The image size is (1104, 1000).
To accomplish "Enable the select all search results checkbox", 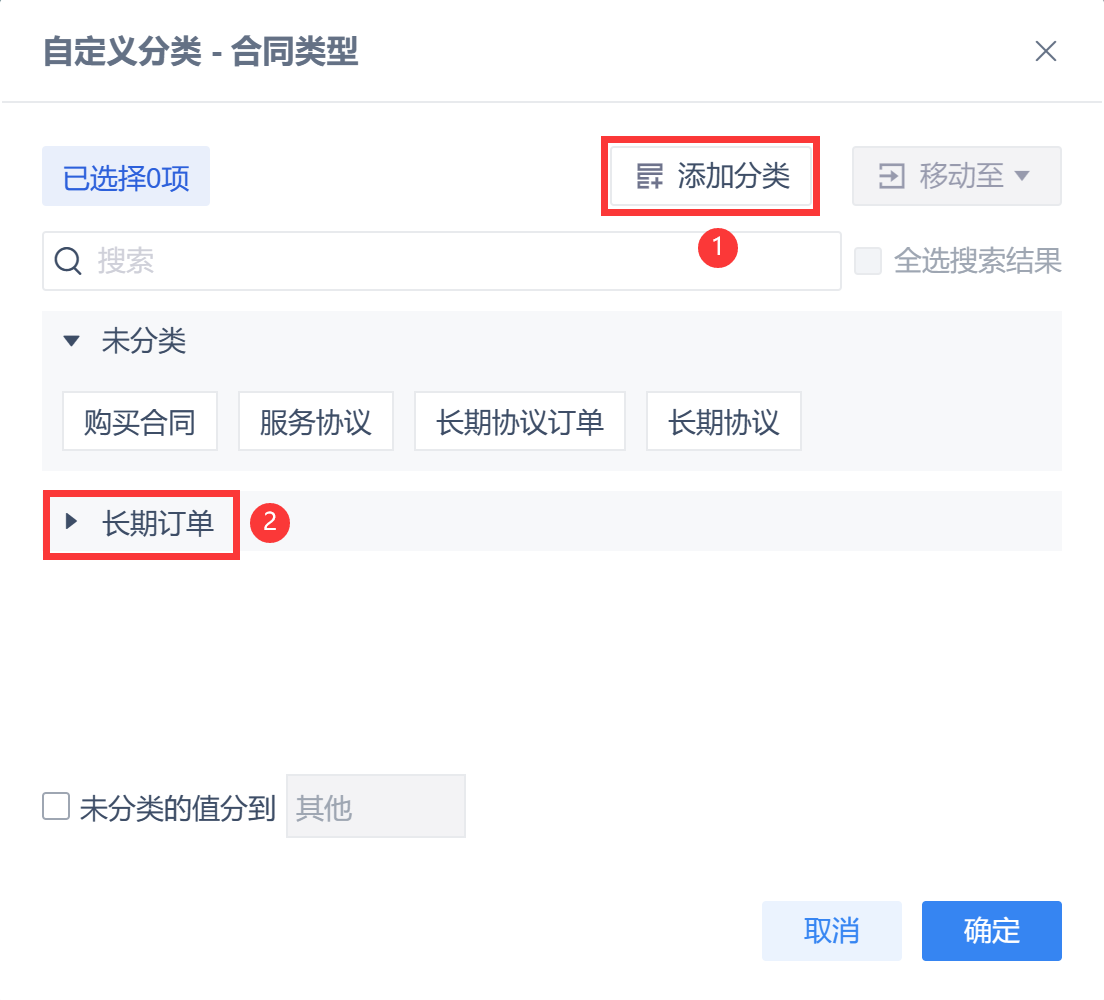I will click(x=868, y=262).
